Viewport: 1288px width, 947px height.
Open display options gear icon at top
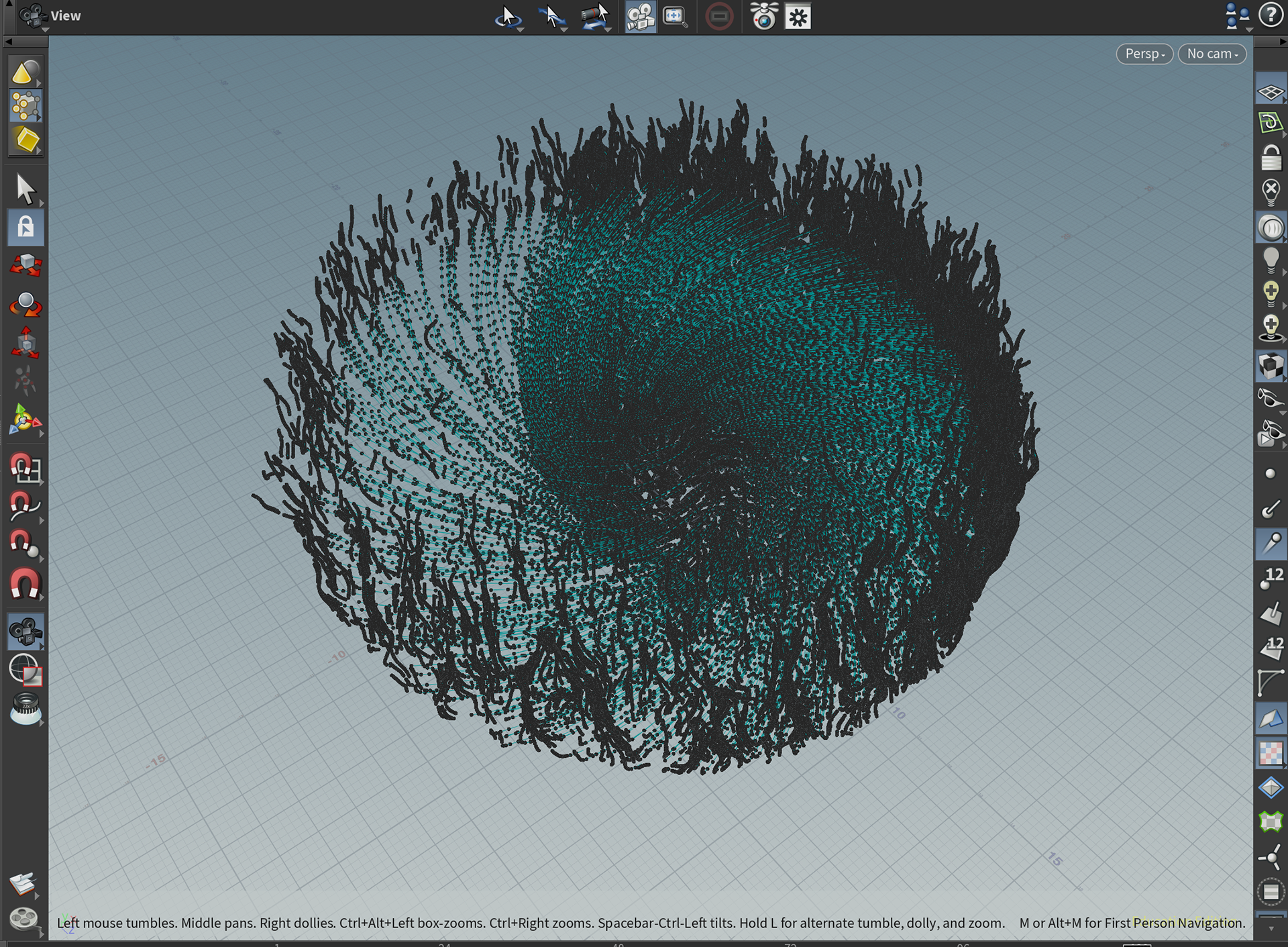pos(798,16)
